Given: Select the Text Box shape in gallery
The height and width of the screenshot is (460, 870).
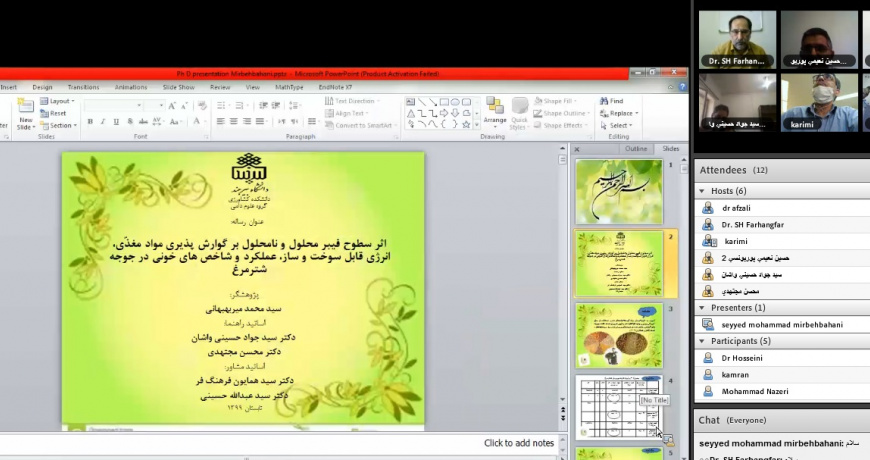Looking at the screenshot, I should click(411, 102).
